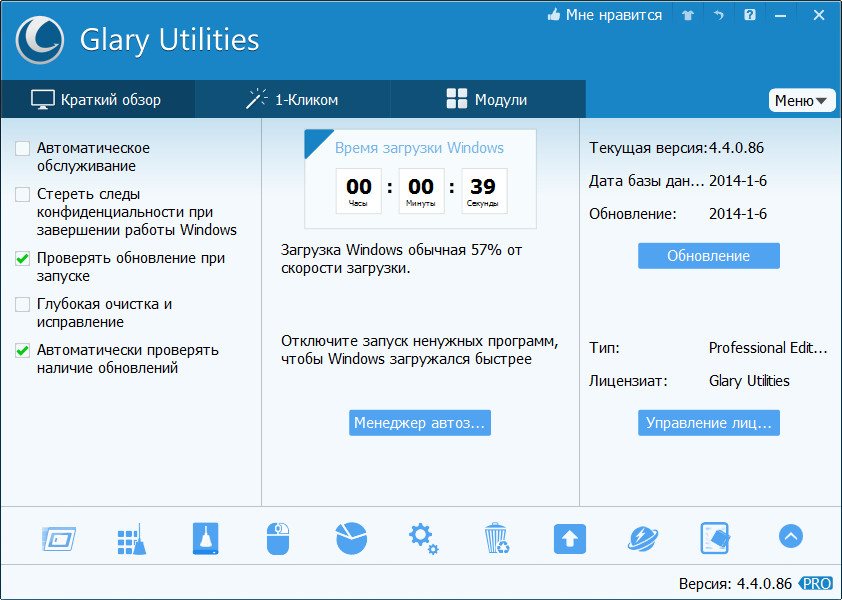
Task: Switch to Модули tab
Action: (488, 99)
